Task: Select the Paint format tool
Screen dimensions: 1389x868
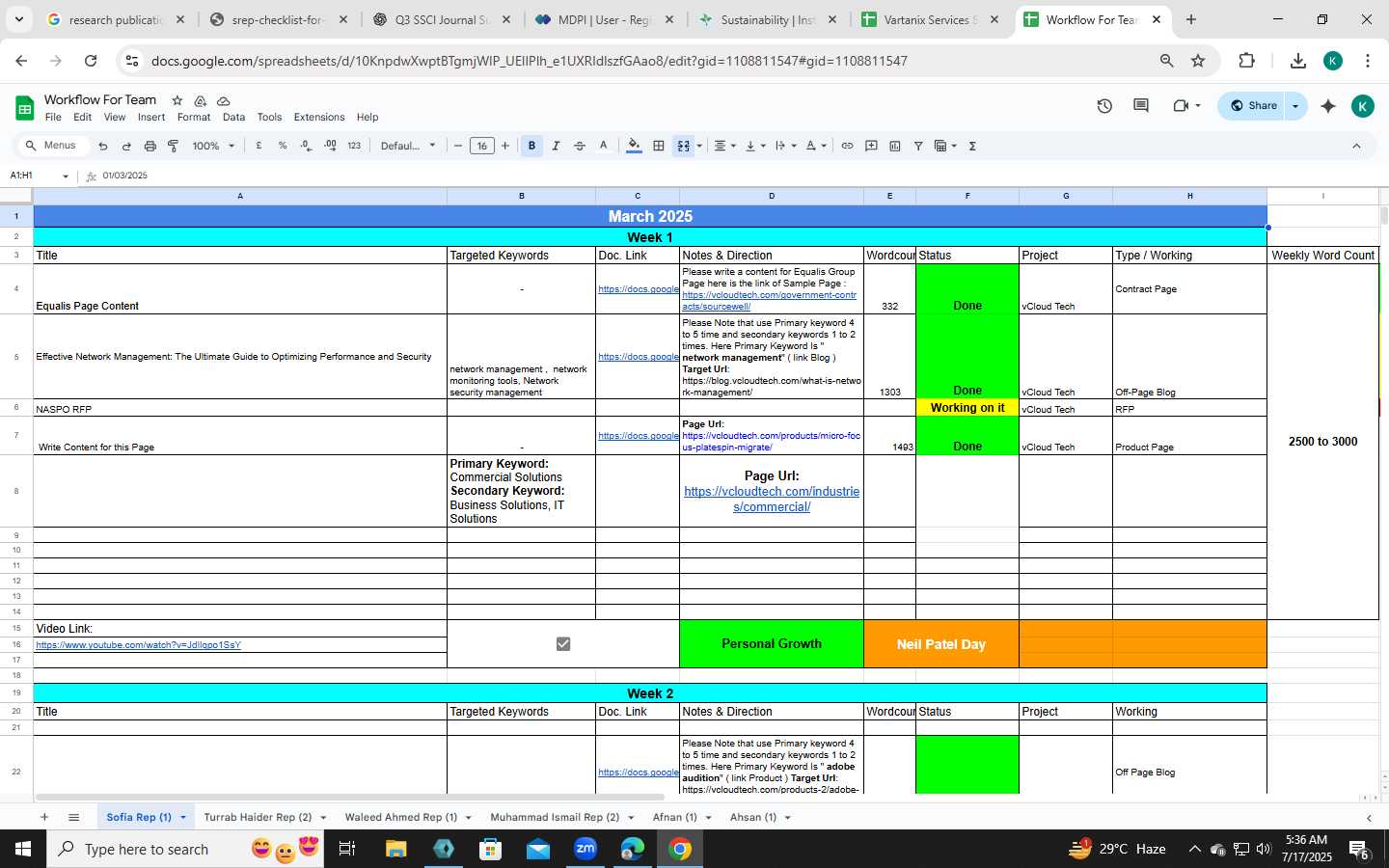Action: [174, 146]
